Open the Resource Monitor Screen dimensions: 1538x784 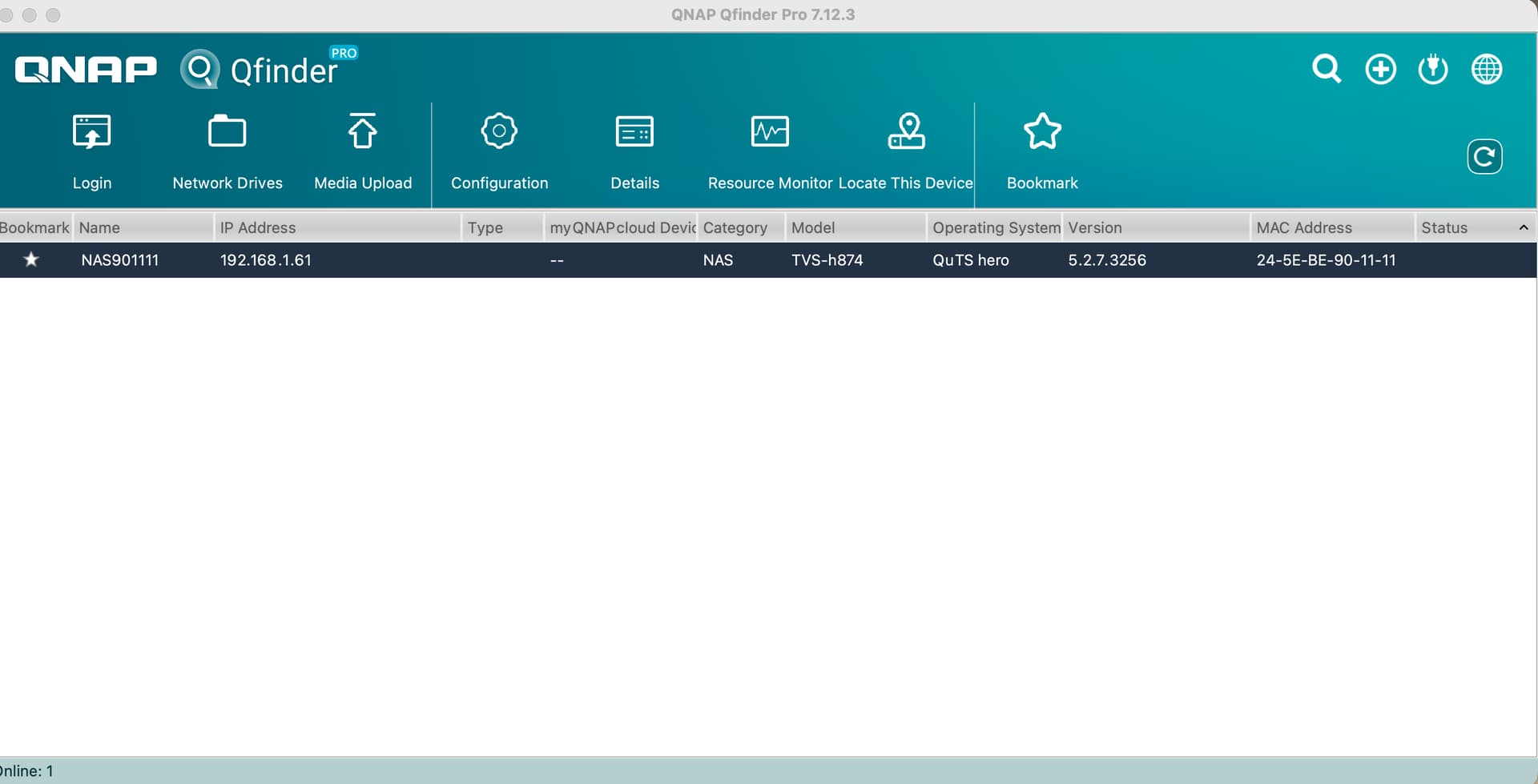[x=770, y=151]
